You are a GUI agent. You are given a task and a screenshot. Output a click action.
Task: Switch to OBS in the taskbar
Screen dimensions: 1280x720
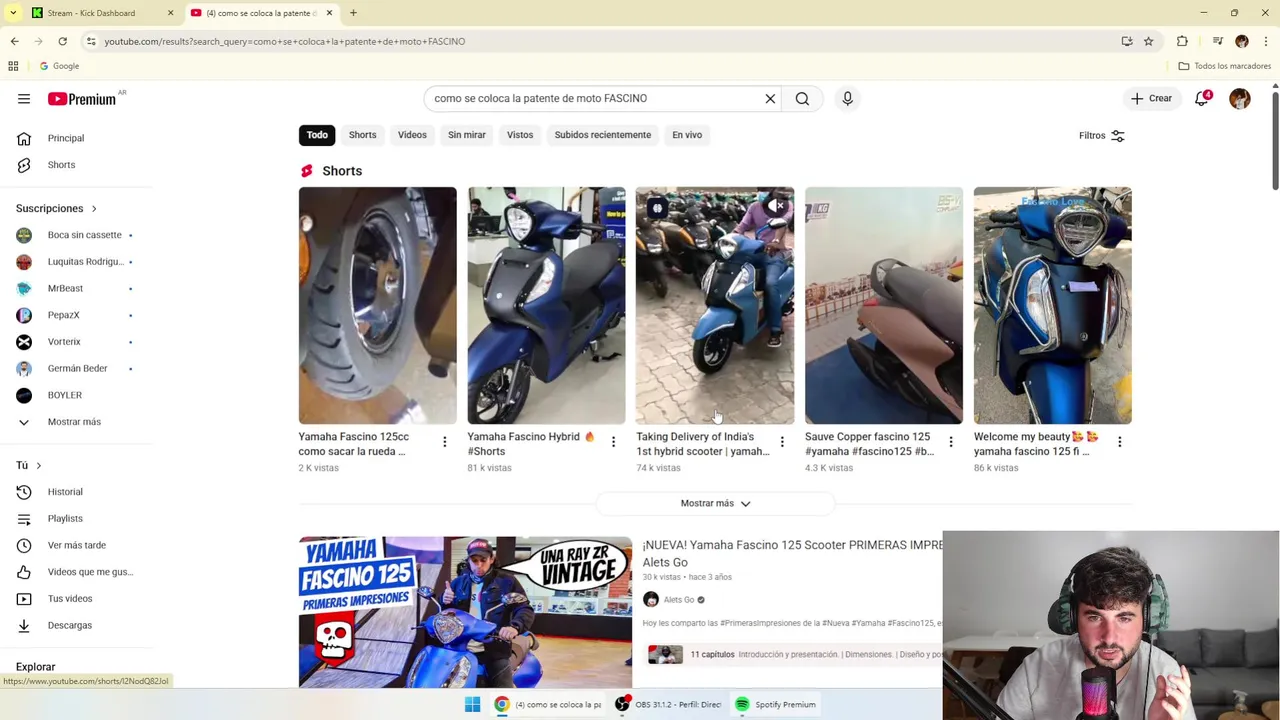click(668, 704)
